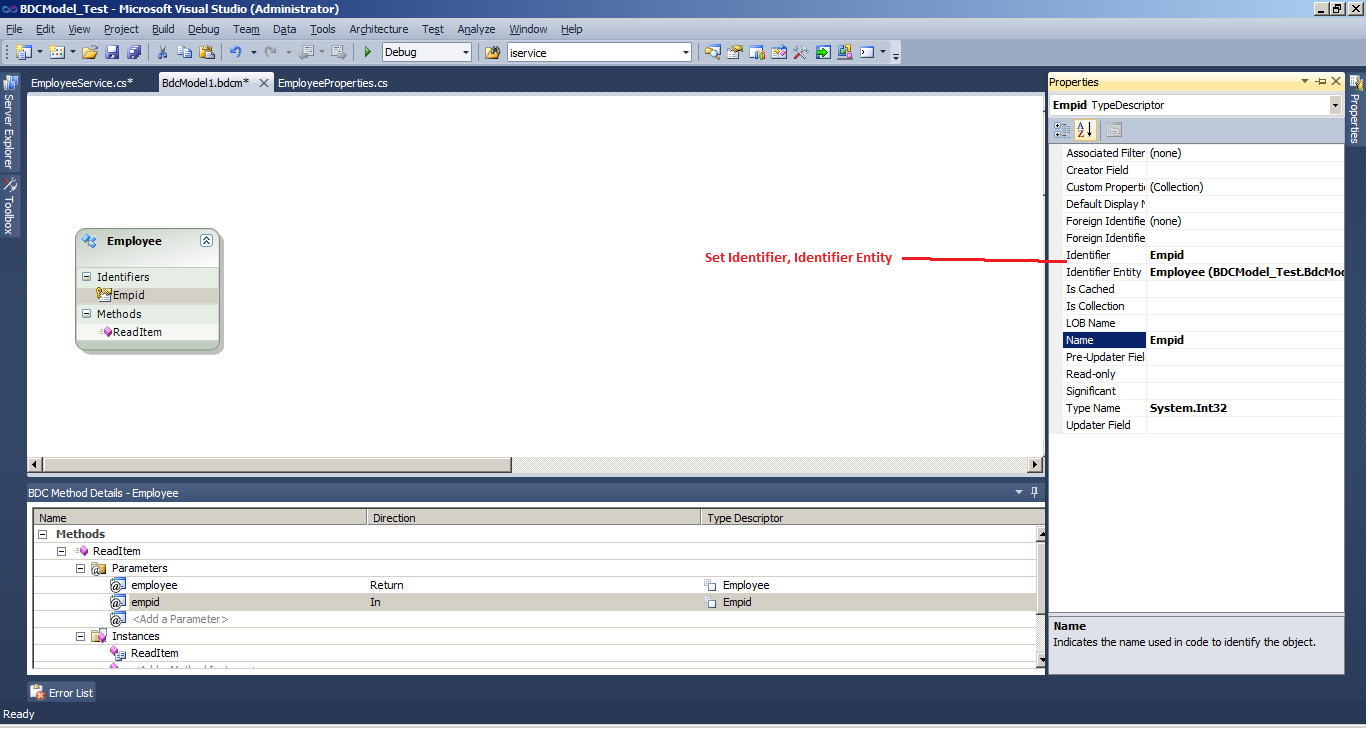
Task: Open the iservice find combo box dropdown
Action: tap(685, 52)
